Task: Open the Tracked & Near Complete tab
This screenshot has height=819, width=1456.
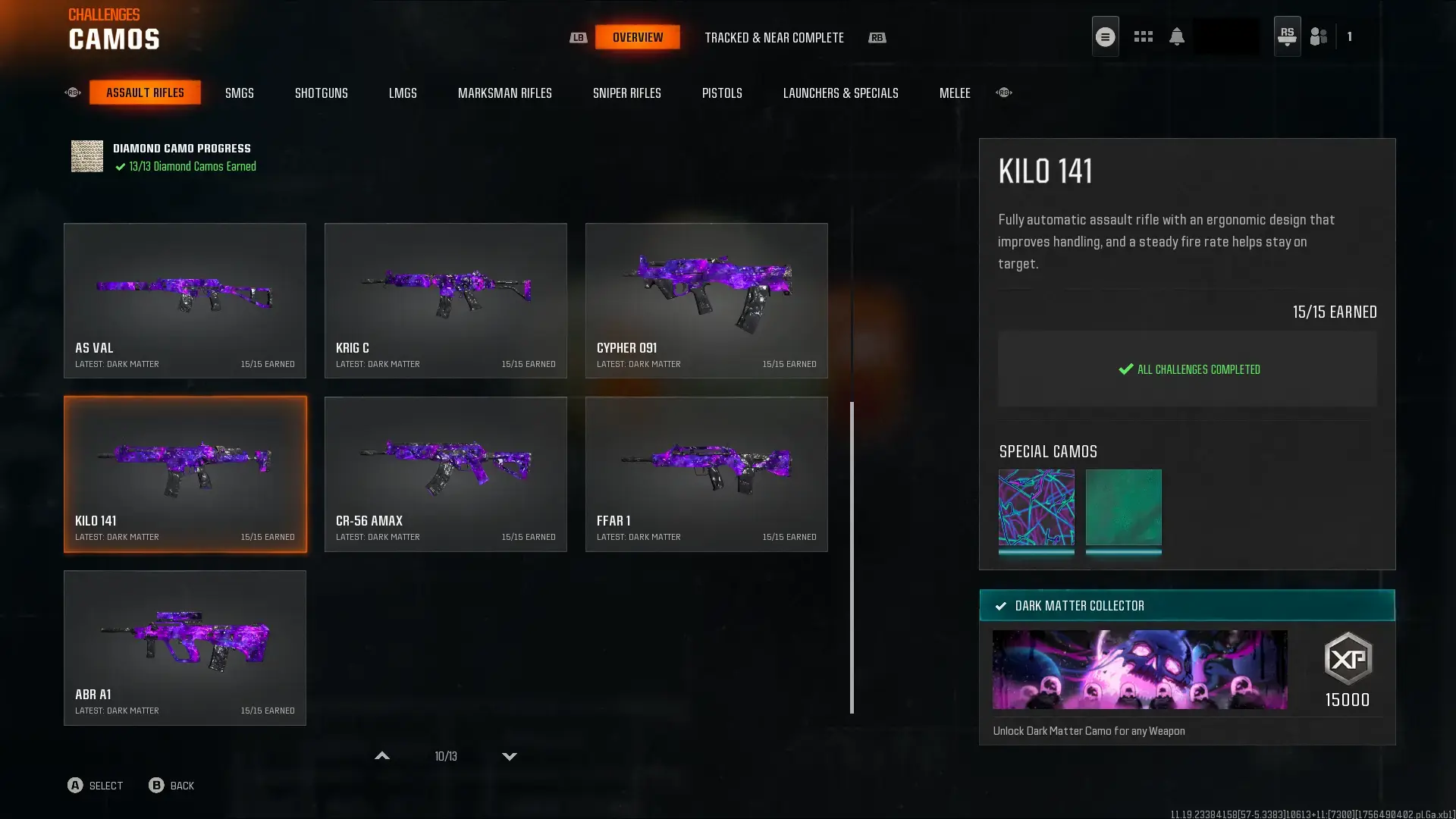Action: tap(773, 37)
